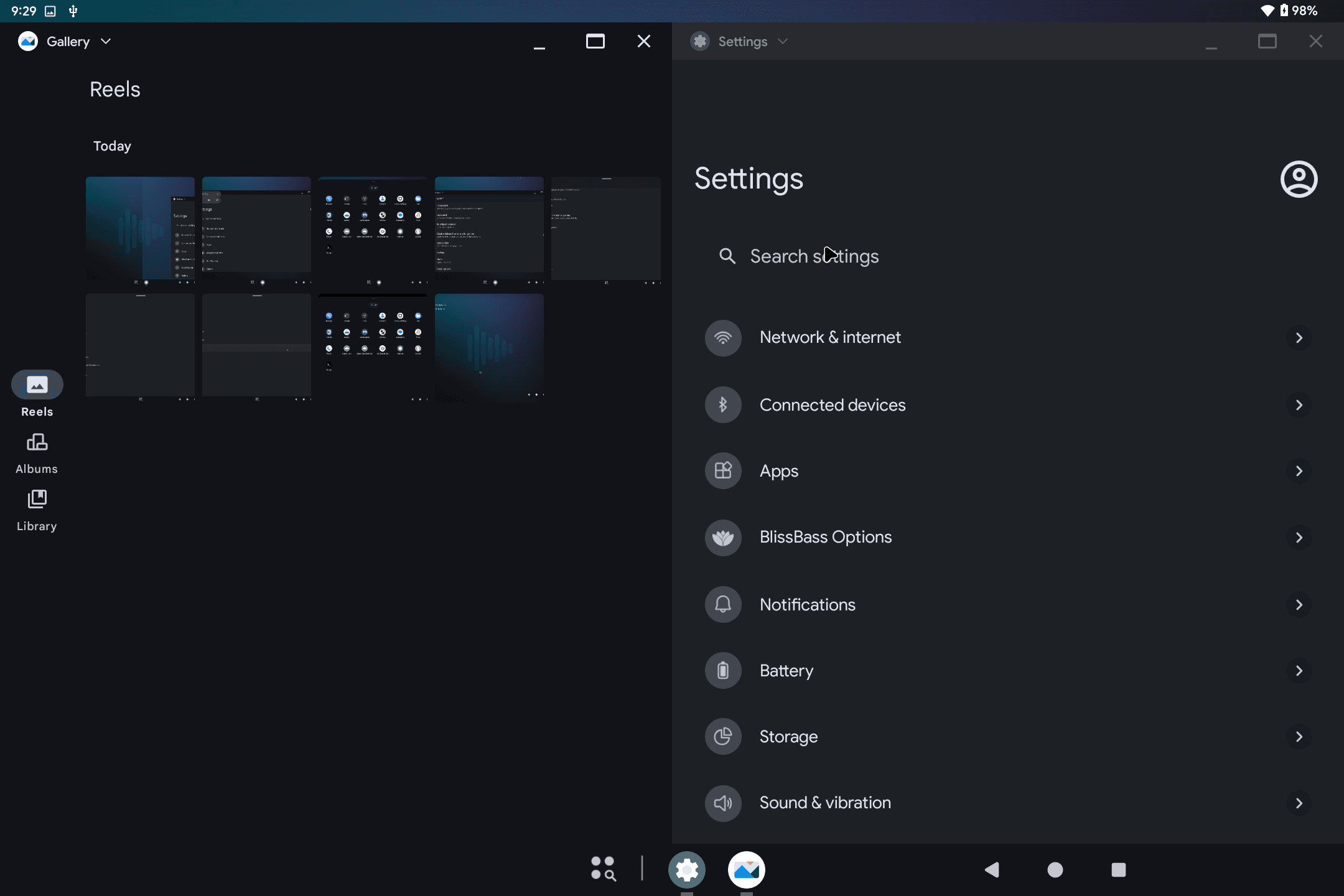This screenshot has width=1344, height=896.
Task: Click the Today heading in Reels
Action: click(x=112, y=146)
